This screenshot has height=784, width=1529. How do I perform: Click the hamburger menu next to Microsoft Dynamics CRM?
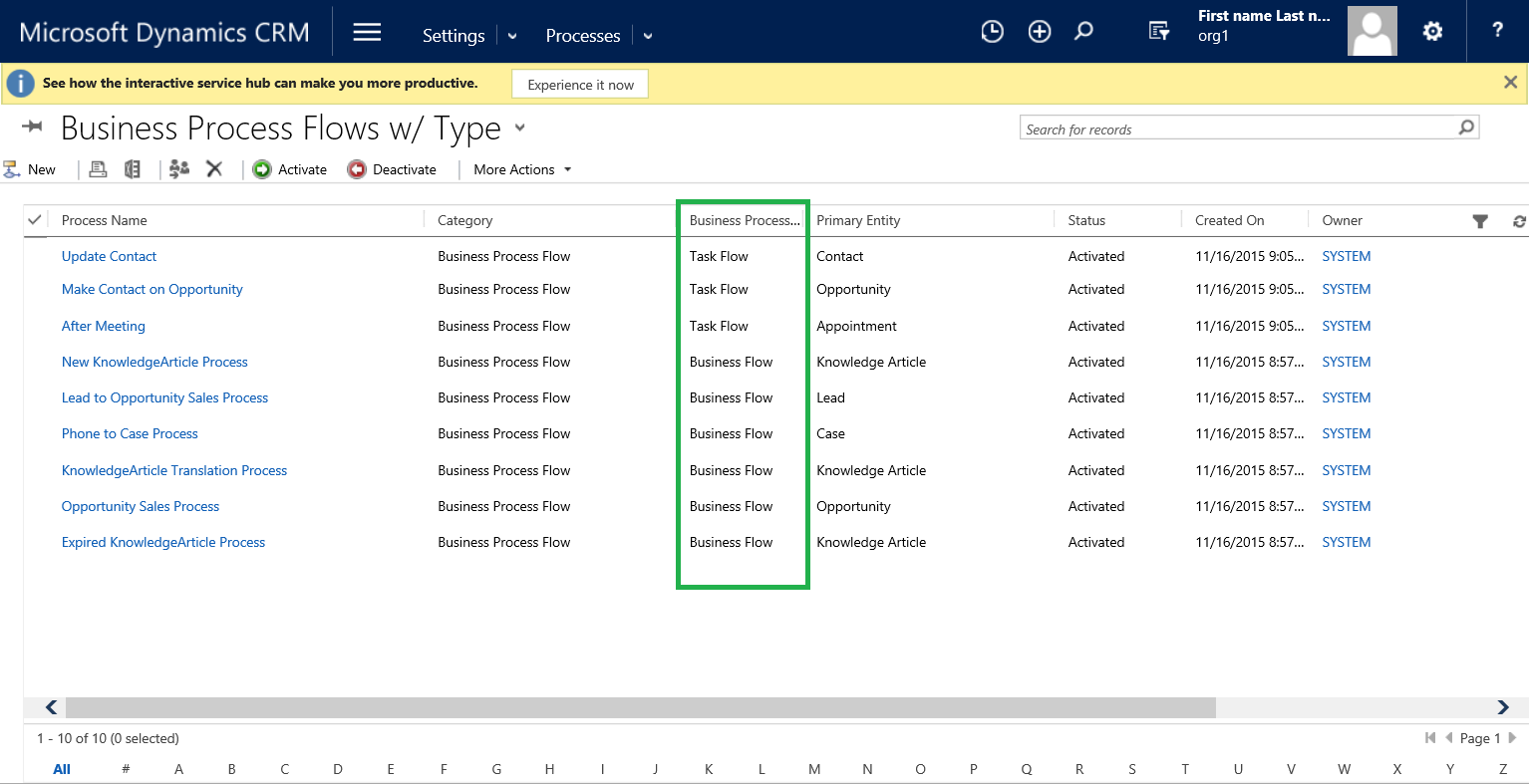point(366,31)
